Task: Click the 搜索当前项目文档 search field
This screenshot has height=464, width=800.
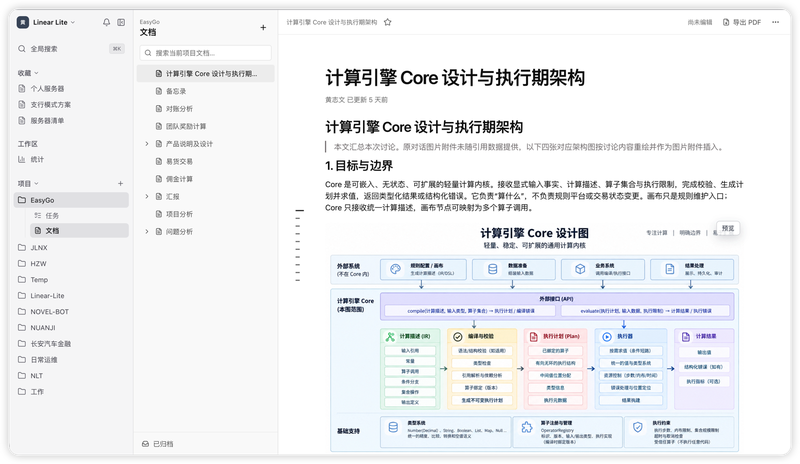Action: (206, 53)
